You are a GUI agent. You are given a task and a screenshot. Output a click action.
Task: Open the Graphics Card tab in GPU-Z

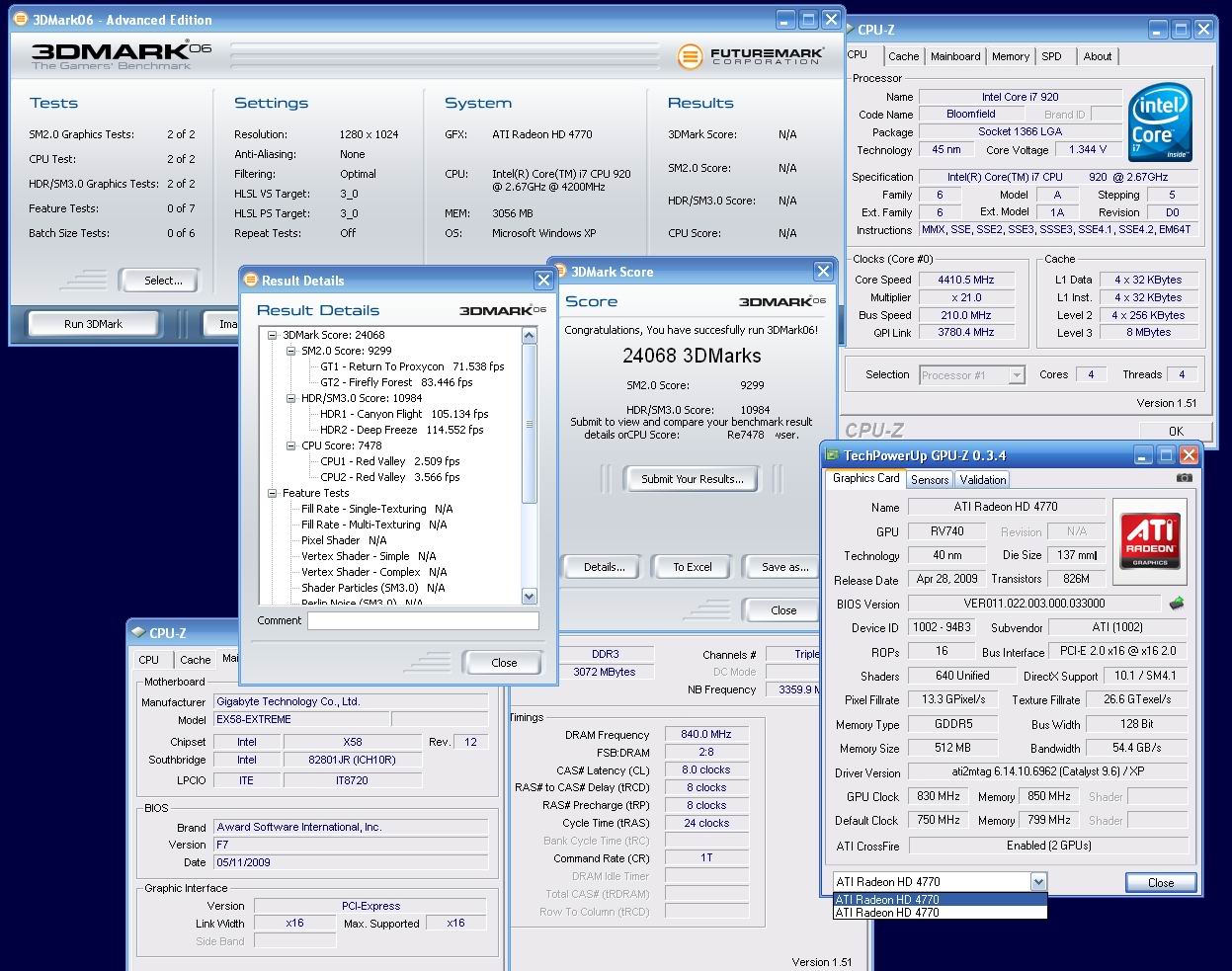pos(865,478)
